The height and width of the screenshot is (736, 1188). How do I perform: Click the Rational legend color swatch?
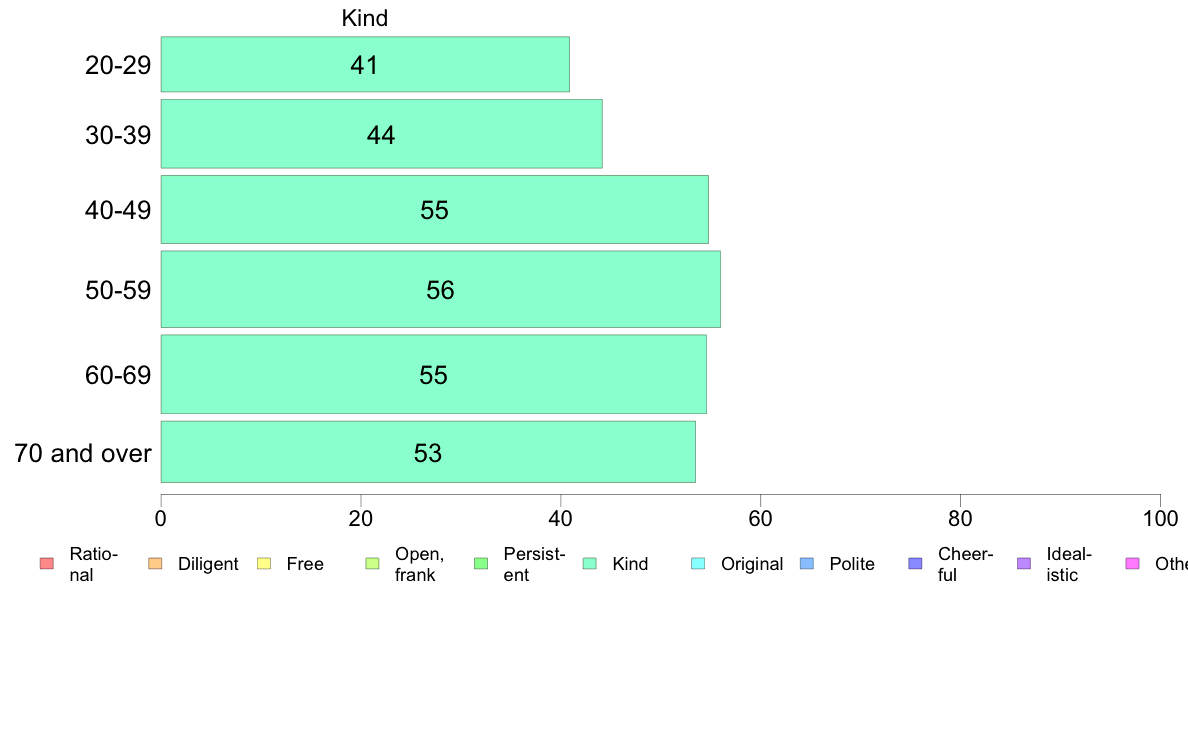47,563
